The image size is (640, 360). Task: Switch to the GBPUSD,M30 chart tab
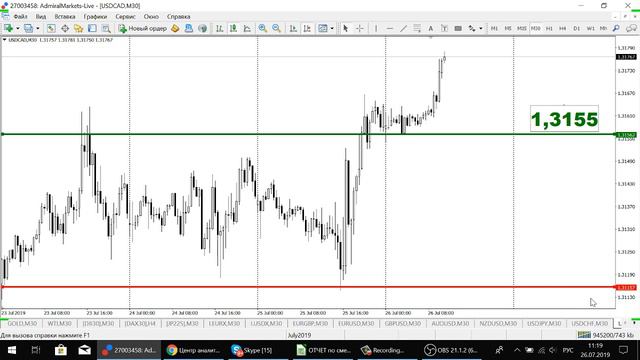coord(402,323)
